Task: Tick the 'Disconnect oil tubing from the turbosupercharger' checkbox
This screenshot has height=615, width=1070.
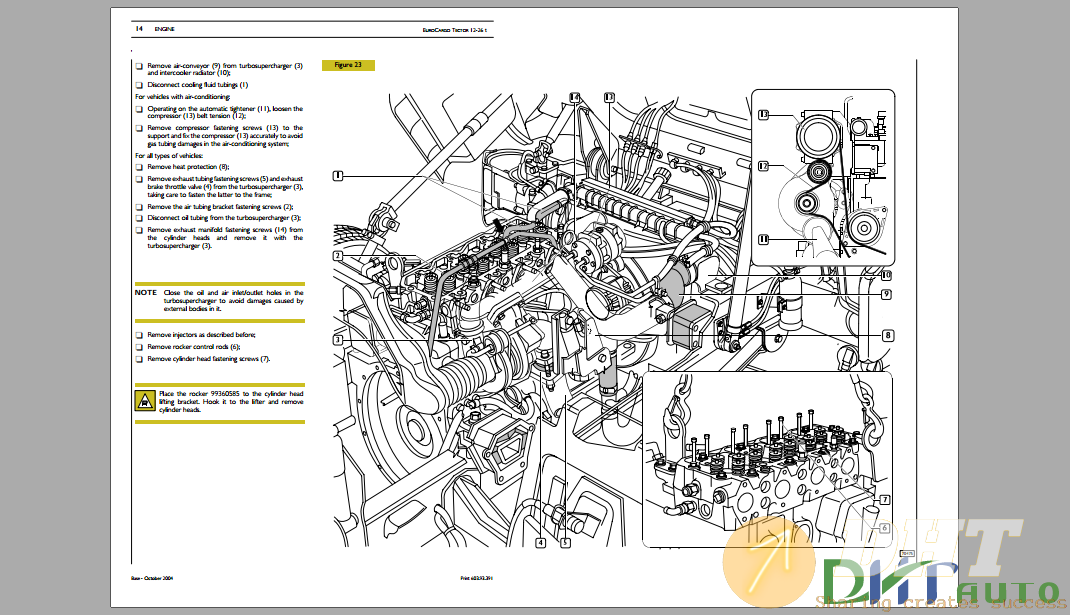Action: (x=139, y=218)
